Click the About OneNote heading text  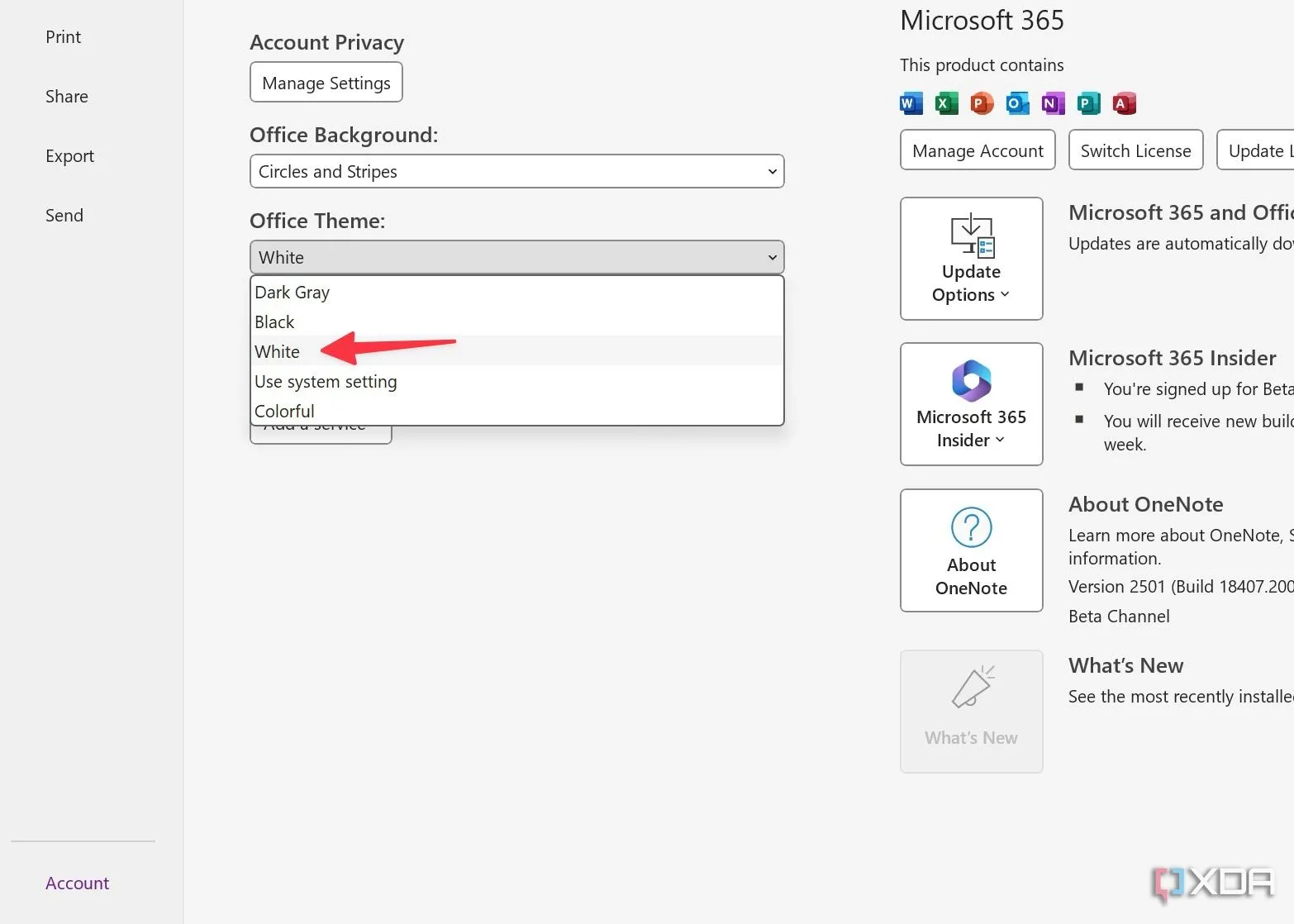pyautogui.click(x=1146, y=504)
